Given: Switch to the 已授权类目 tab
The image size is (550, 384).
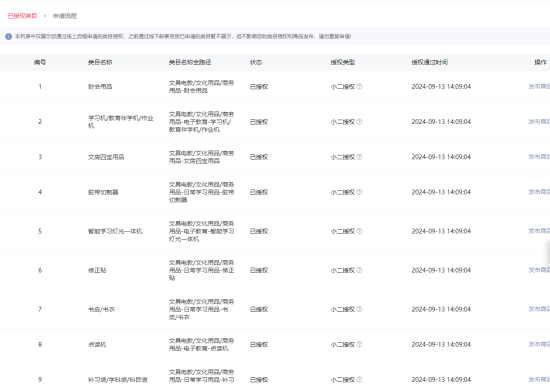Looking at the screenshot, I should (x=22, y=16).
